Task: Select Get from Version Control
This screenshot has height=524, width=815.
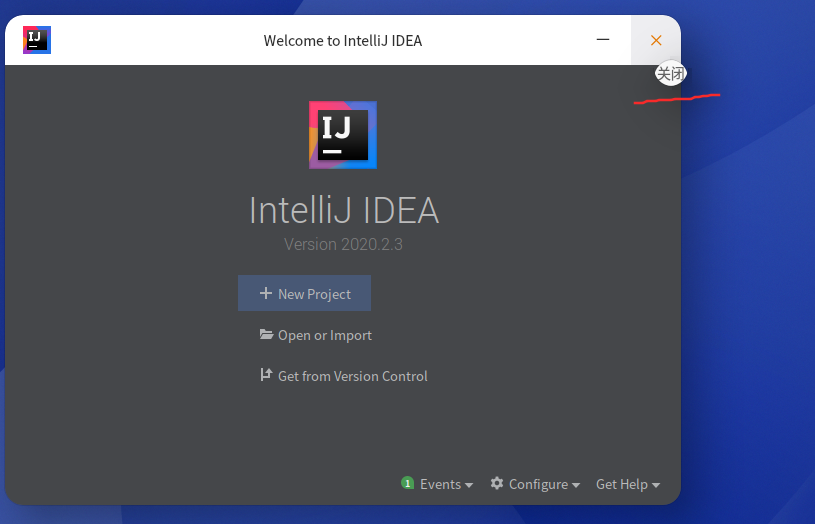Action: coord(353,376)
